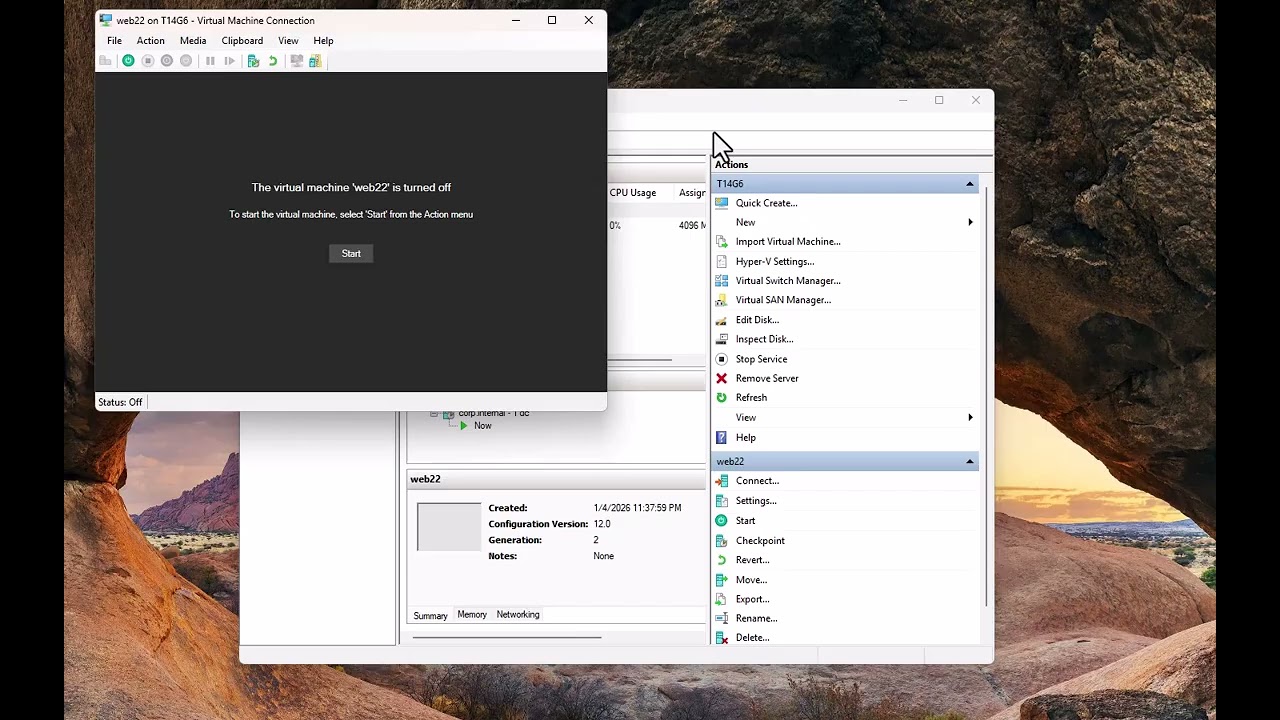Open Virtual SAN Manager
This screenshot has width=1280, height=720.
pyautogui.click(x=783, y=300)
